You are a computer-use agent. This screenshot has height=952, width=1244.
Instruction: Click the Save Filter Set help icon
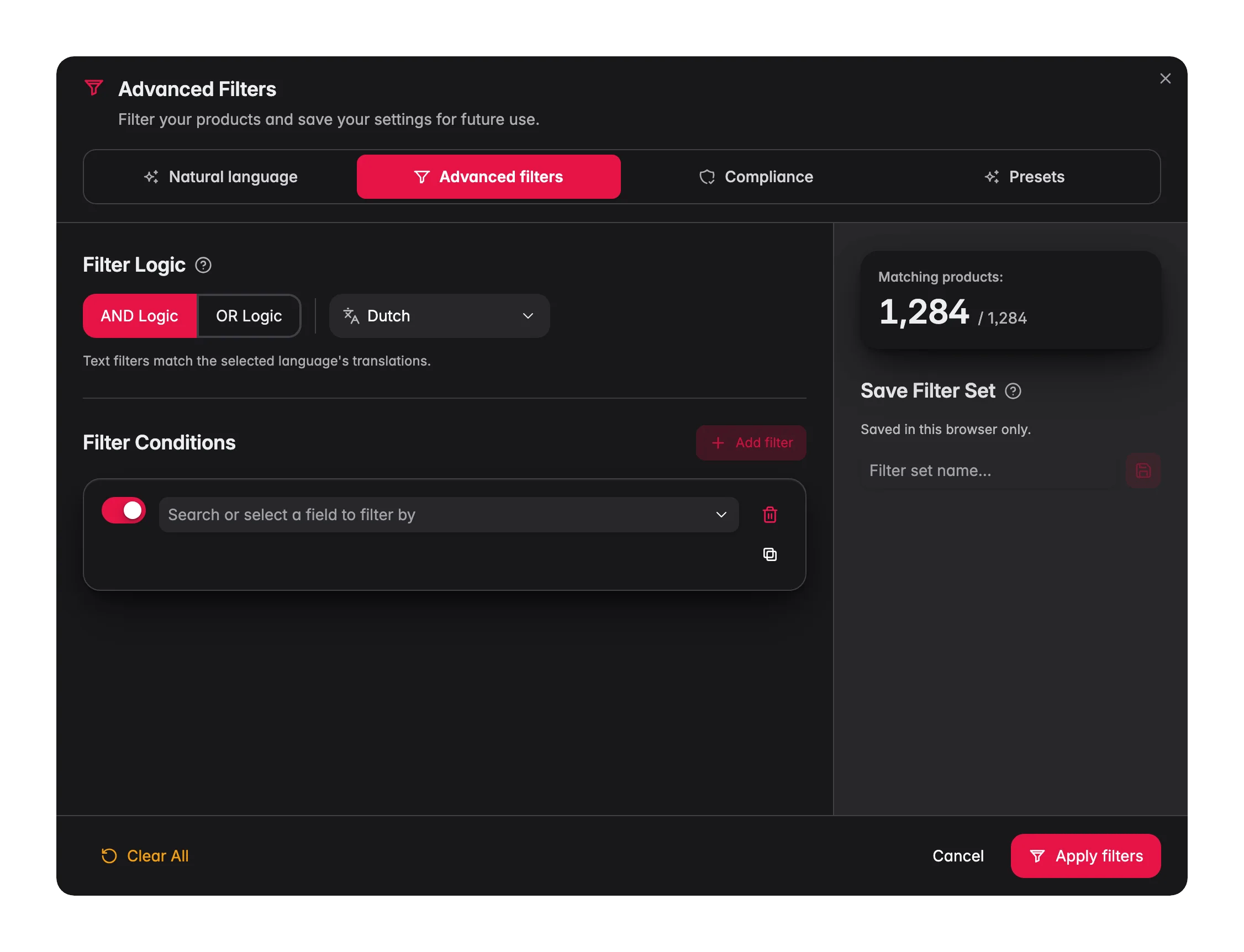pos(1013,391)
